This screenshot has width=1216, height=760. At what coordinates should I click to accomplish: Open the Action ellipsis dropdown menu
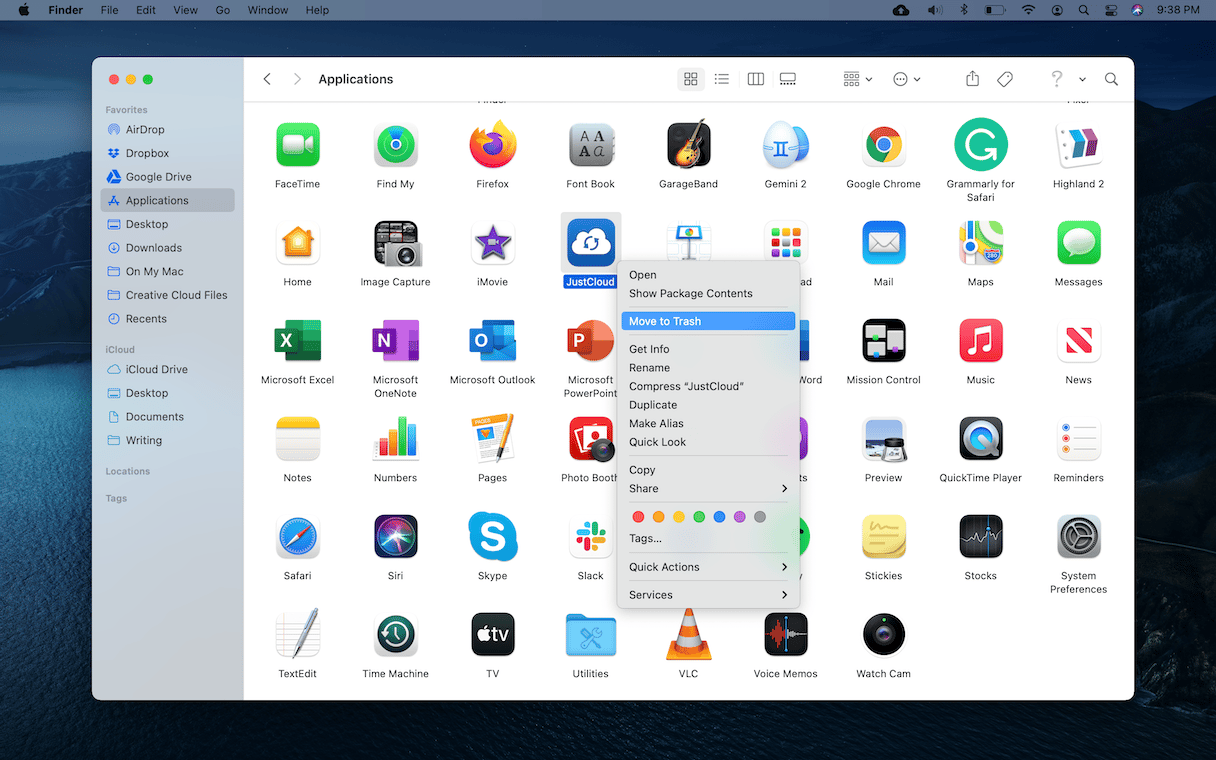906,79
